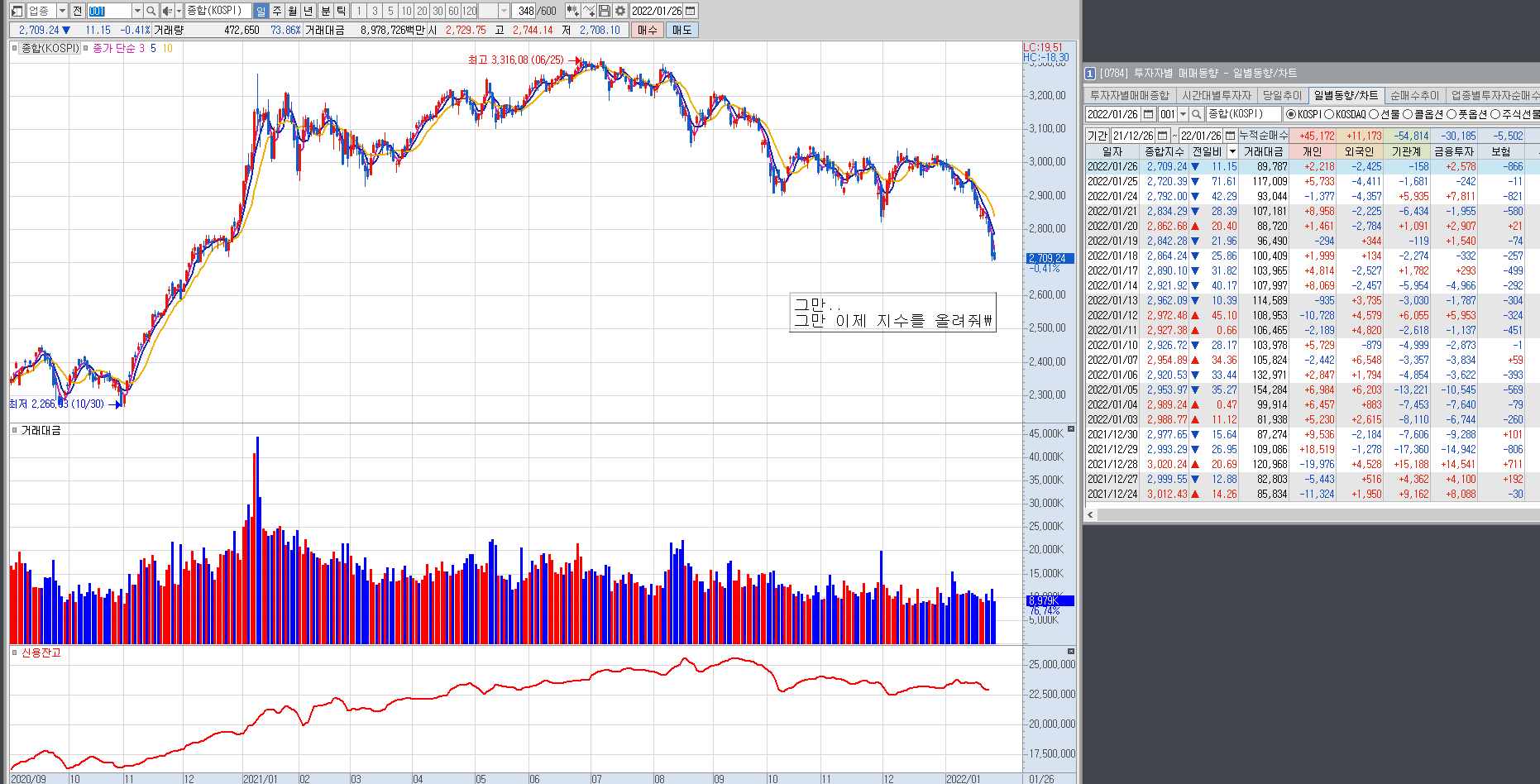Expand the 전일비 column dropdown arrow
The width and height of the screenshot is (1540, 784).
(x=1232, y=151)
